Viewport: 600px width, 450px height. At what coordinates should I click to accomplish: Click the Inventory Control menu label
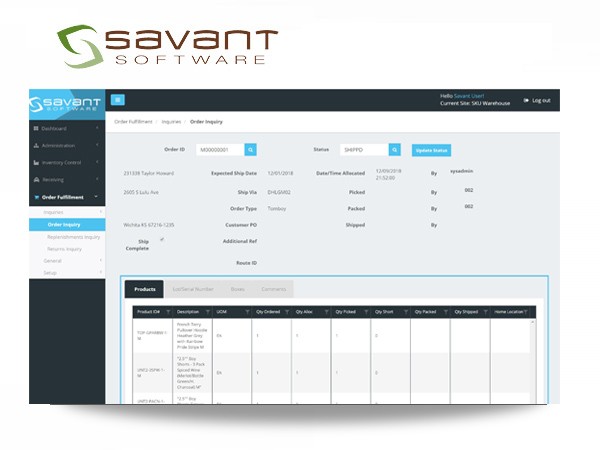62,163
